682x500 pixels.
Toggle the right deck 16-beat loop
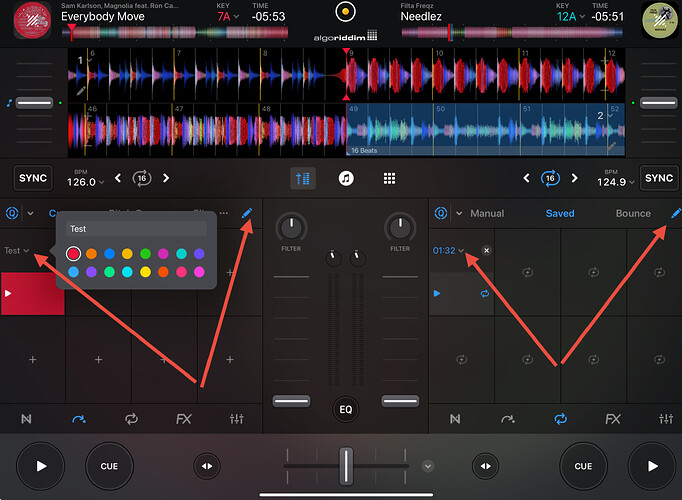(549, 178)
